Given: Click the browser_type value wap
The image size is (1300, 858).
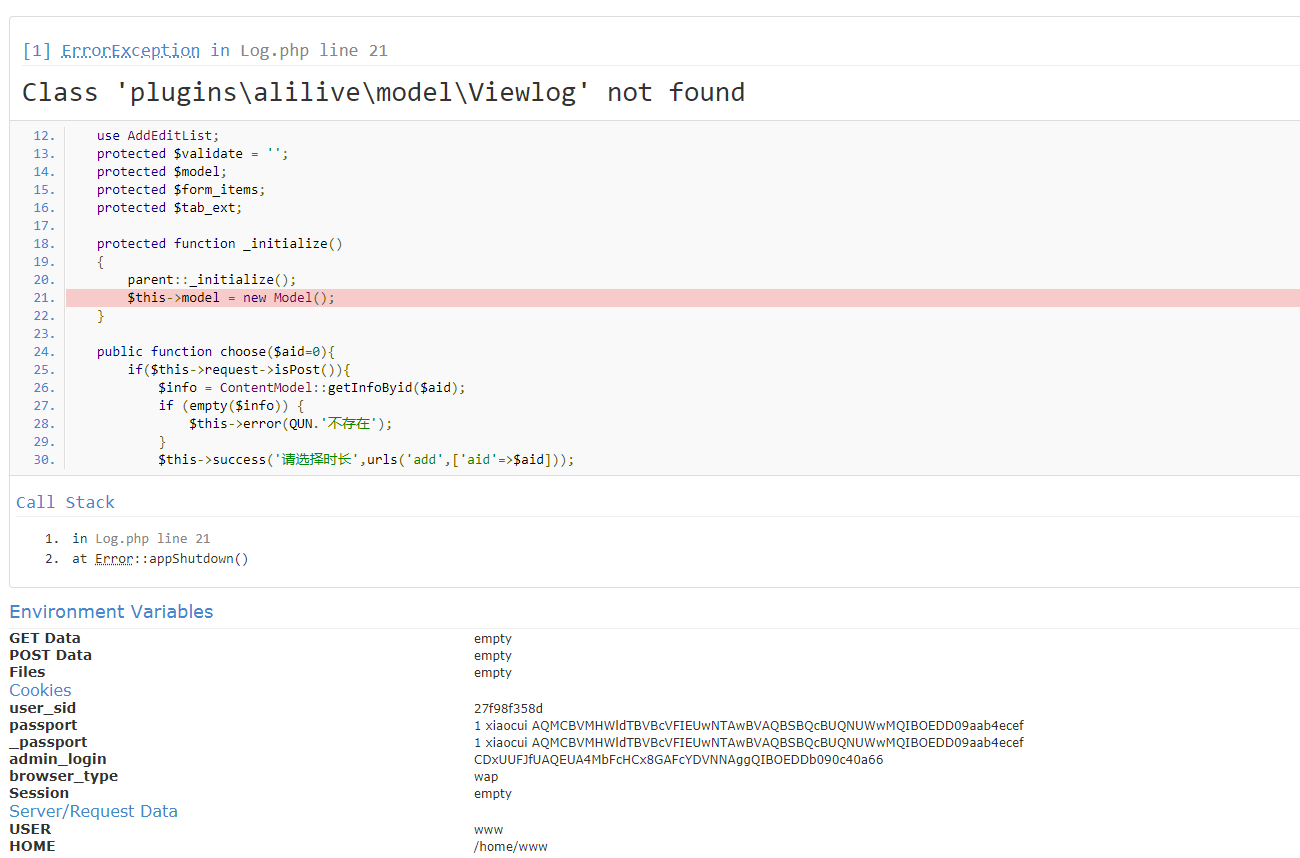Looking at the screenshot, I should click(x=486, y=777).
